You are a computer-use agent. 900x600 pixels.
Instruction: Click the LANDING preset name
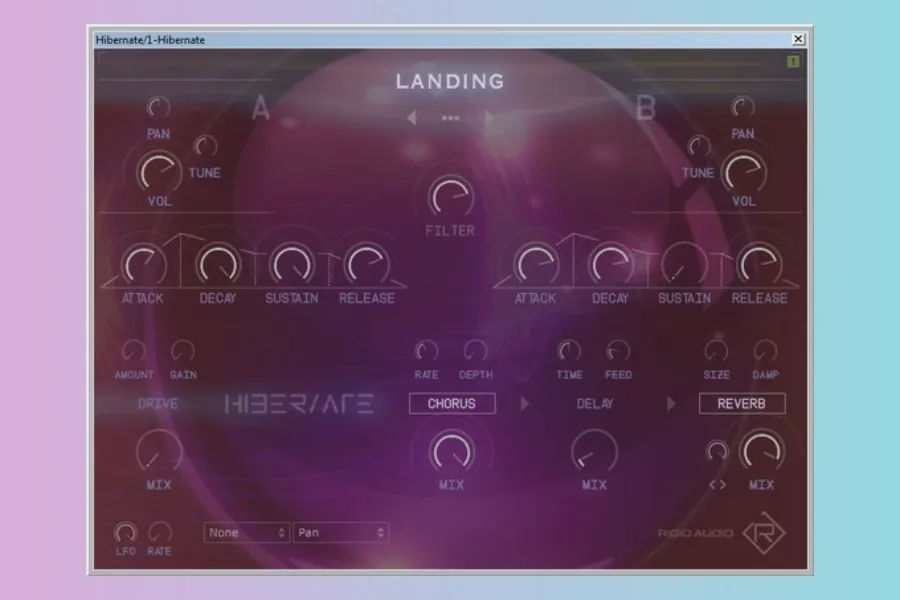point(450,82)
